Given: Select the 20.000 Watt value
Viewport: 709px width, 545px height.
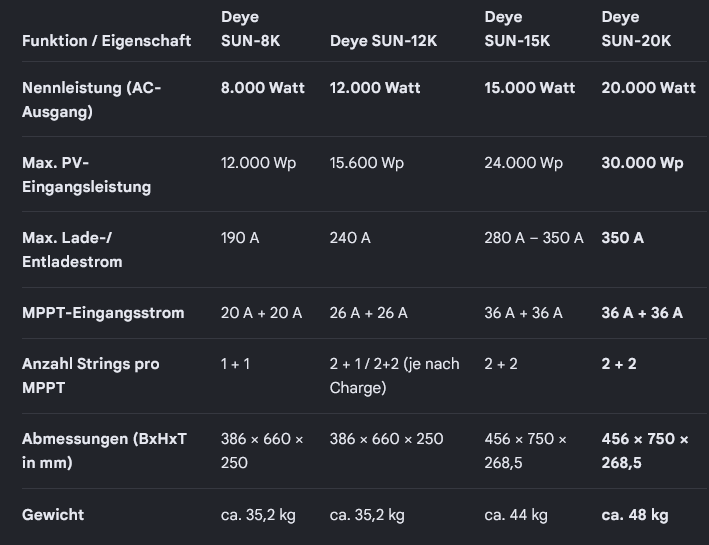Looking at the screenshot, I should pos(648,88).
